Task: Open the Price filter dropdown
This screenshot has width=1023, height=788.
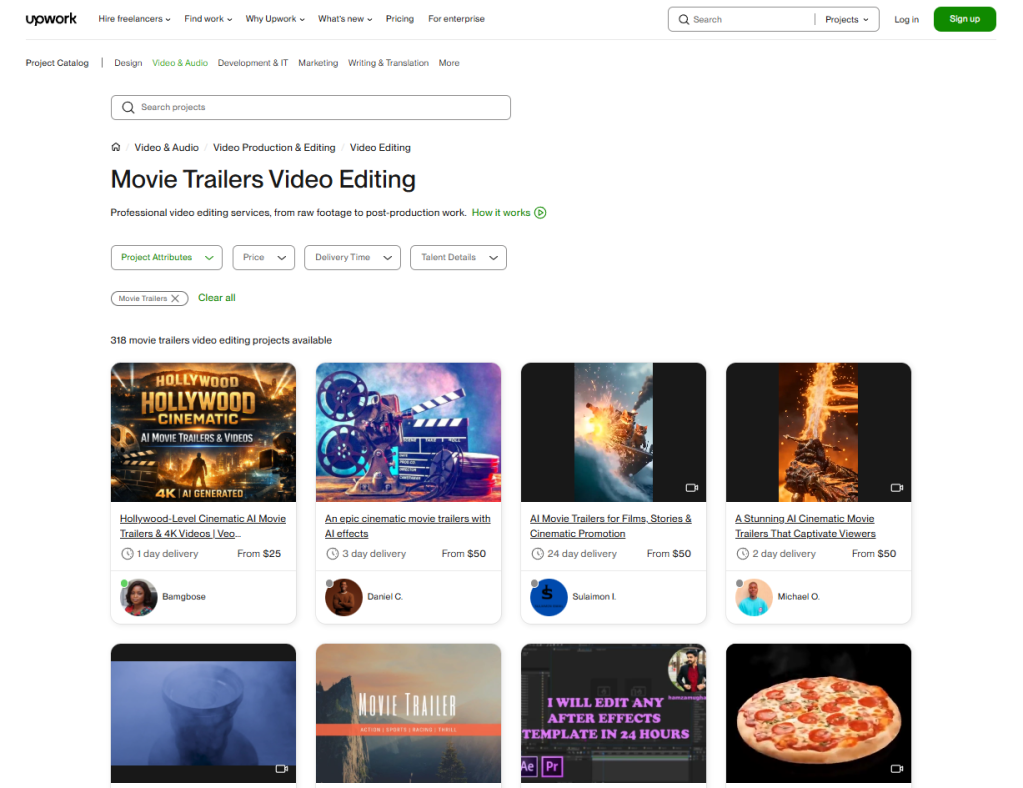Action: 263,257
